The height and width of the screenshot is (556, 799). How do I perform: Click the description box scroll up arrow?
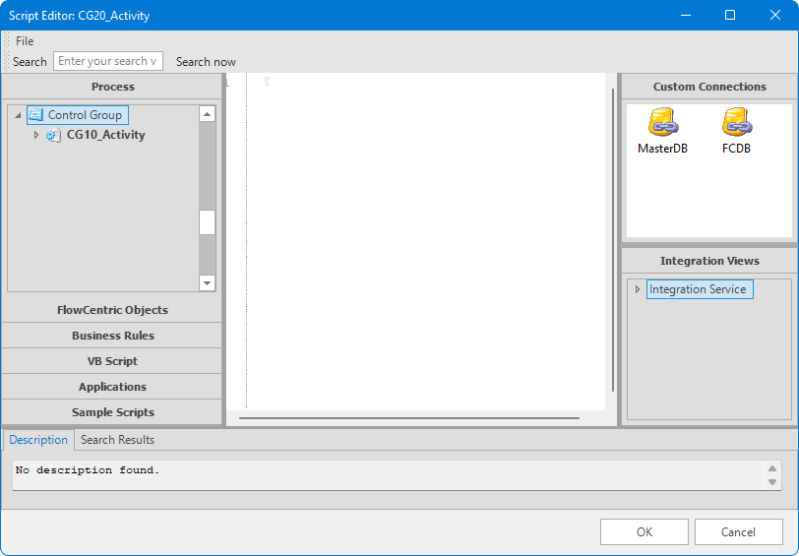pyautogui.click(x=773, y=468)
